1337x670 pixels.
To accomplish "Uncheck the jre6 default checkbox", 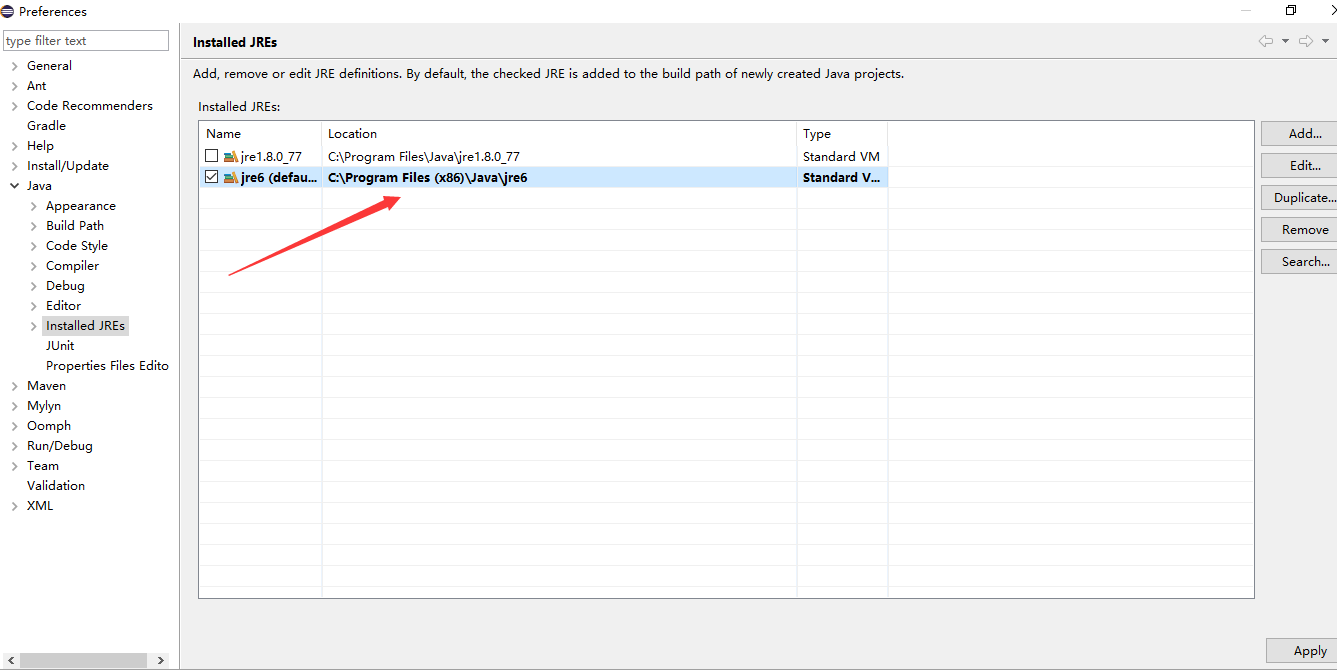I will click(211, 178).
